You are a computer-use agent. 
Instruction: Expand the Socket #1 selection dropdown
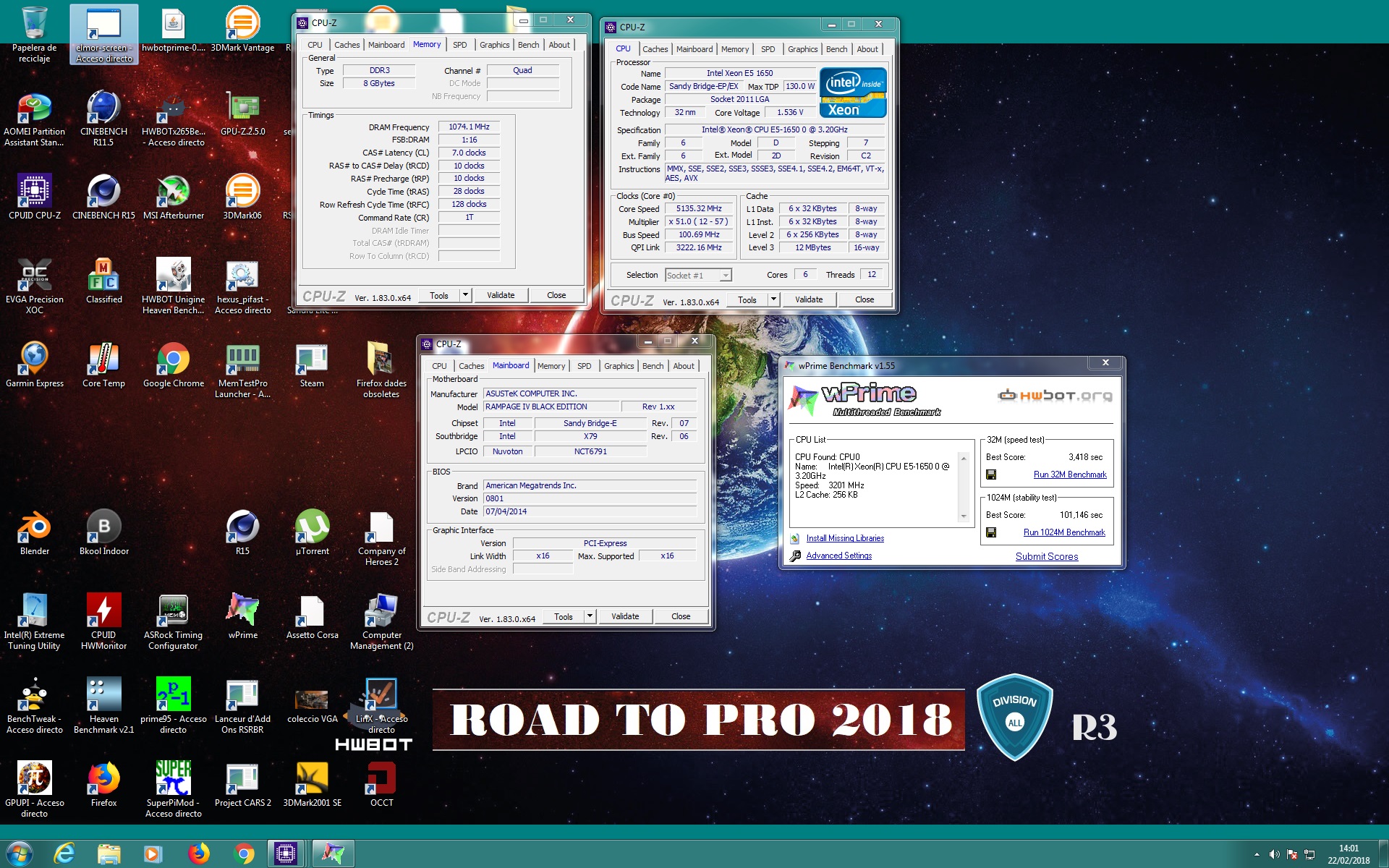(726, 276)
